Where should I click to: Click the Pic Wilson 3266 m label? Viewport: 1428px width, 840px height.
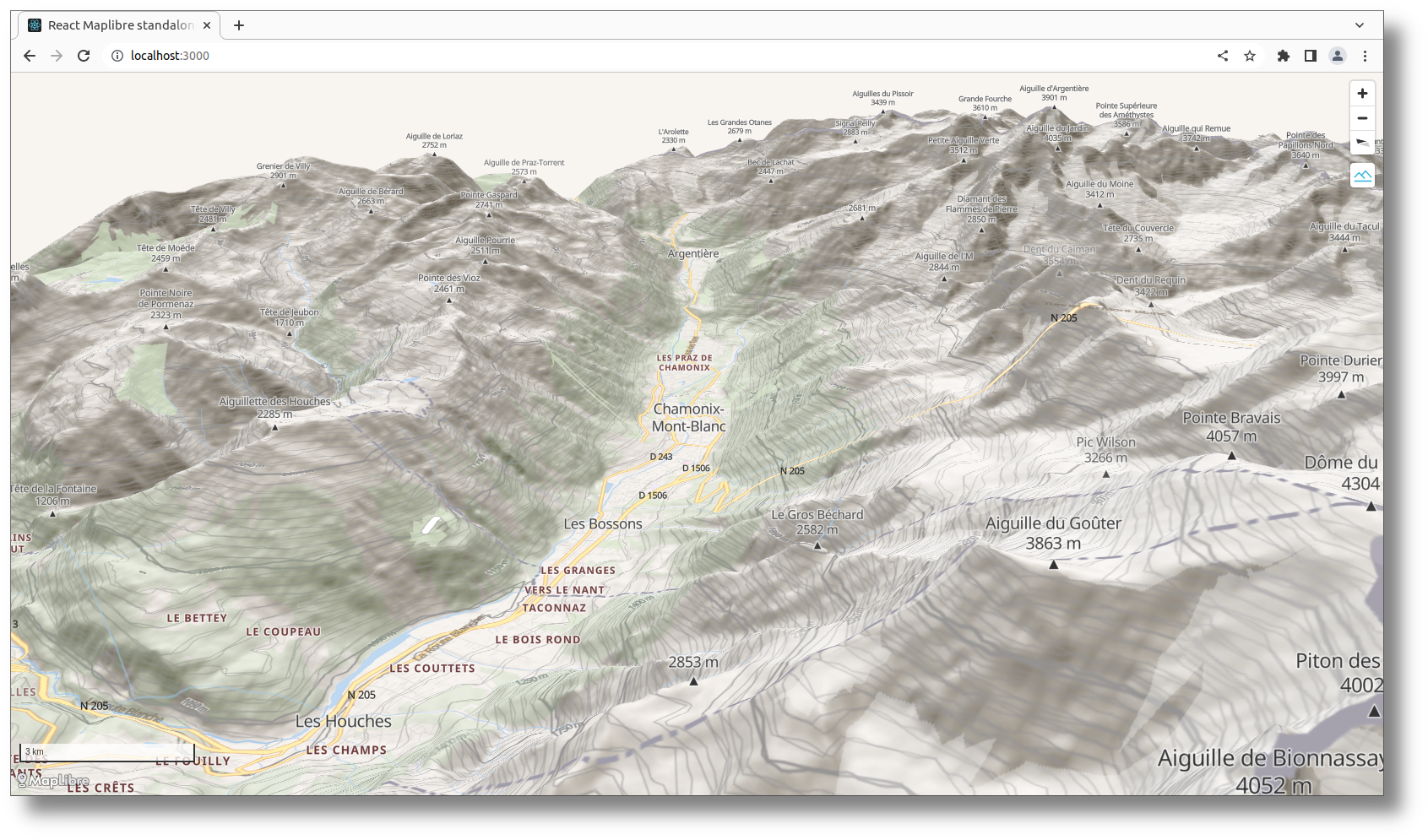pyautogui.click(x=1105, y=450)
